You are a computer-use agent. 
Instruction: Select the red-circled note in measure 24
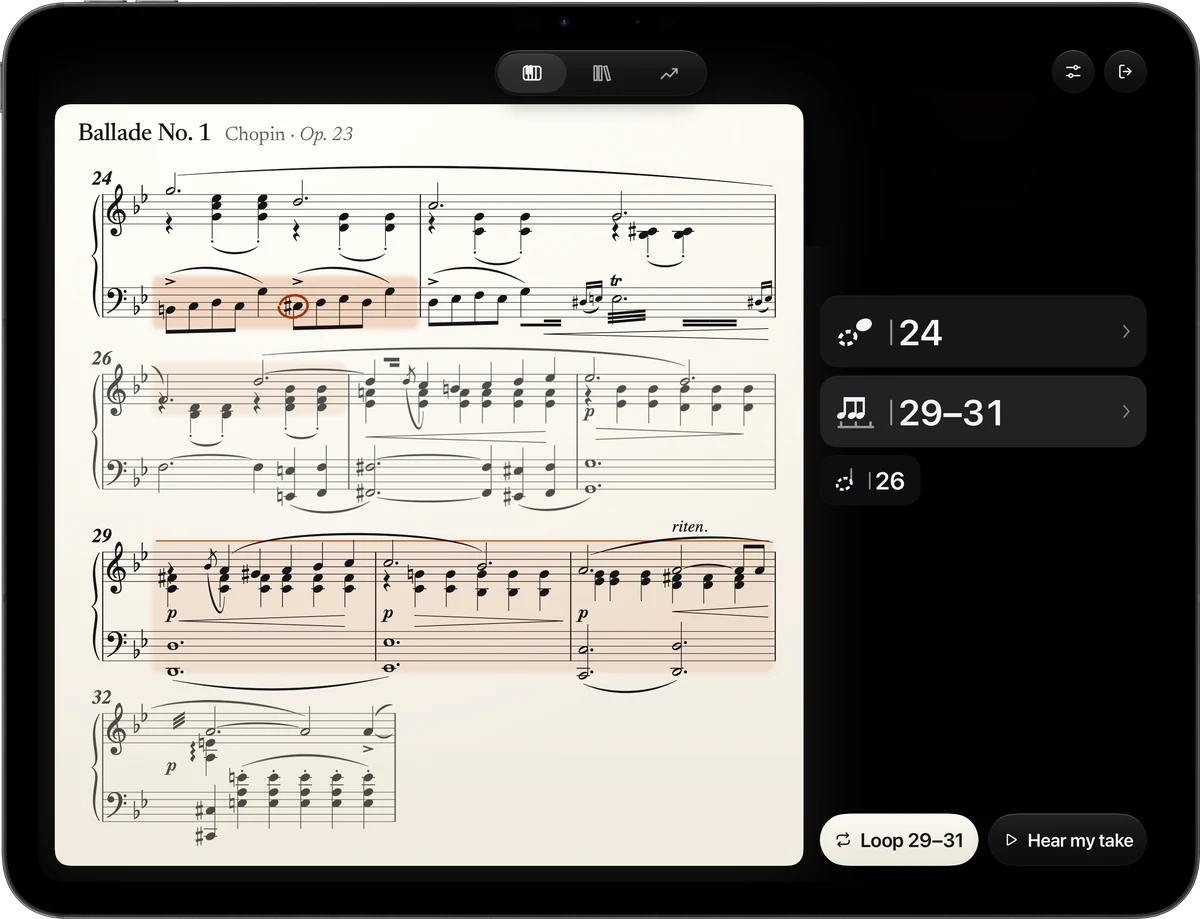pyautogui.click(x=292, y=307)
